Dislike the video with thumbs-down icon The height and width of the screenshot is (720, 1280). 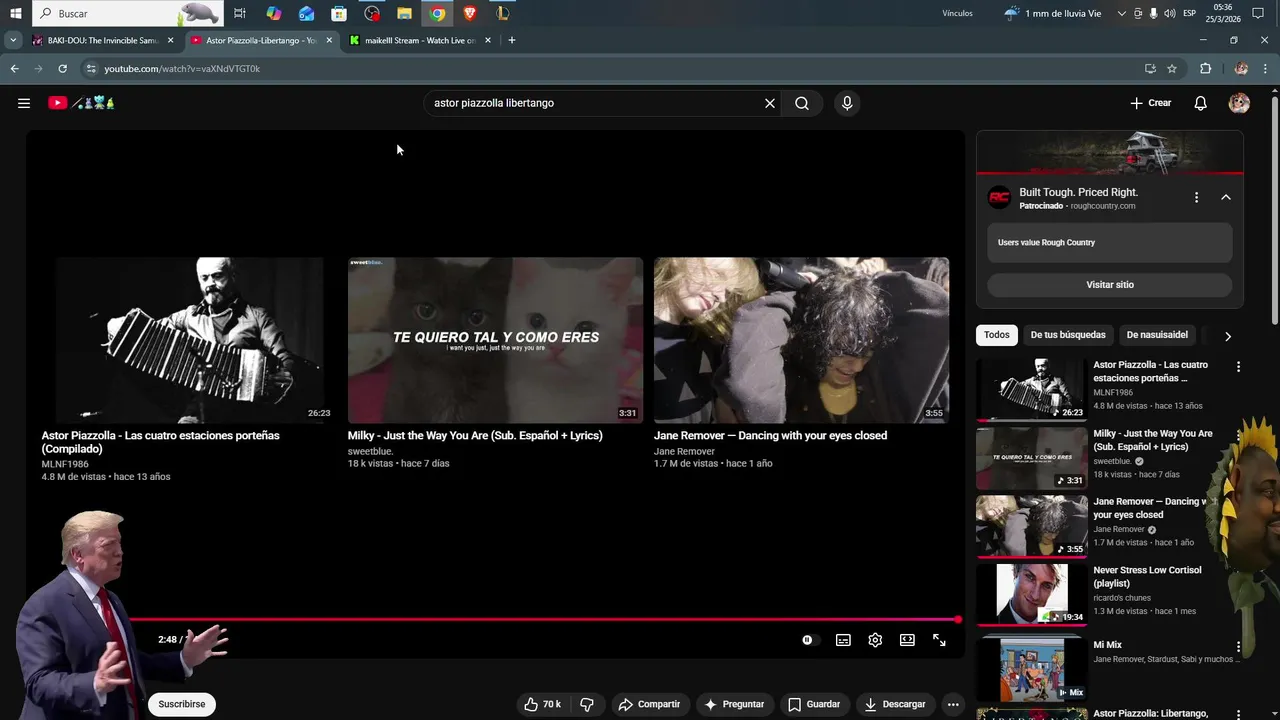[587, 704]
